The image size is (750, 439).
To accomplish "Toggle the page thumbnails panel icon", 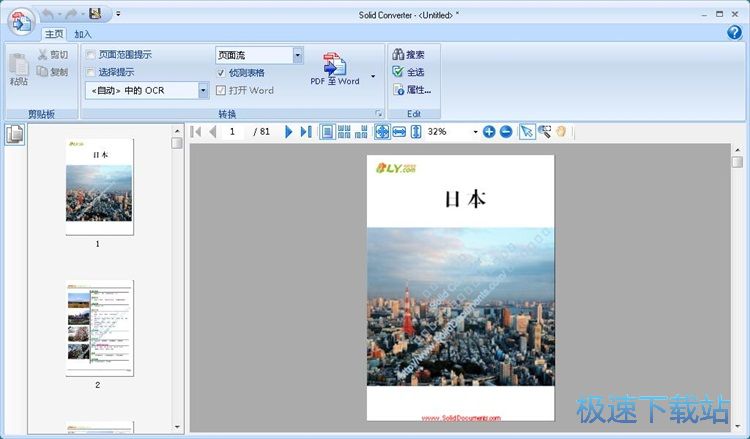I will click(15, 134).
